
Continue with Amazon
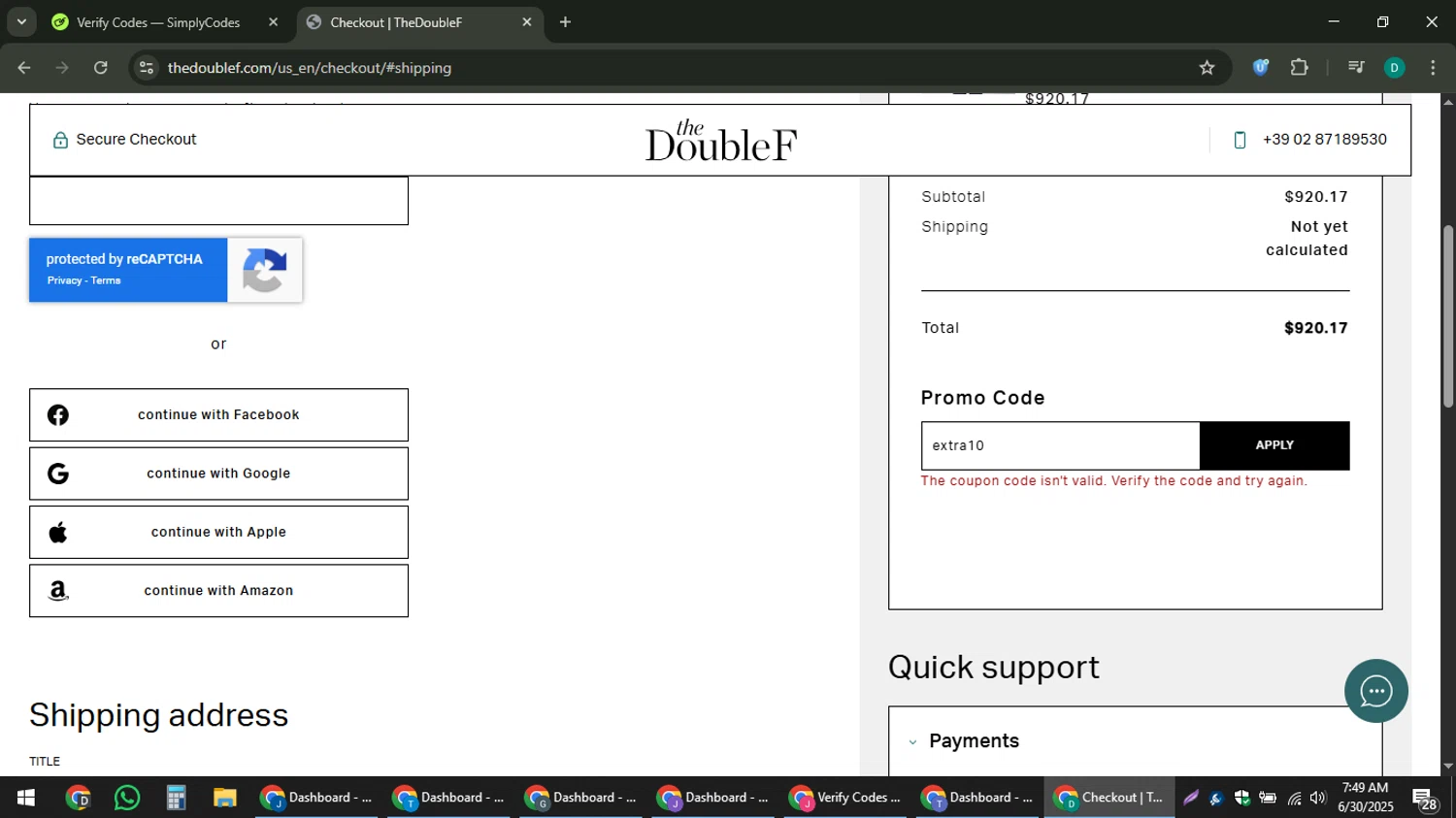pos(218,591)
